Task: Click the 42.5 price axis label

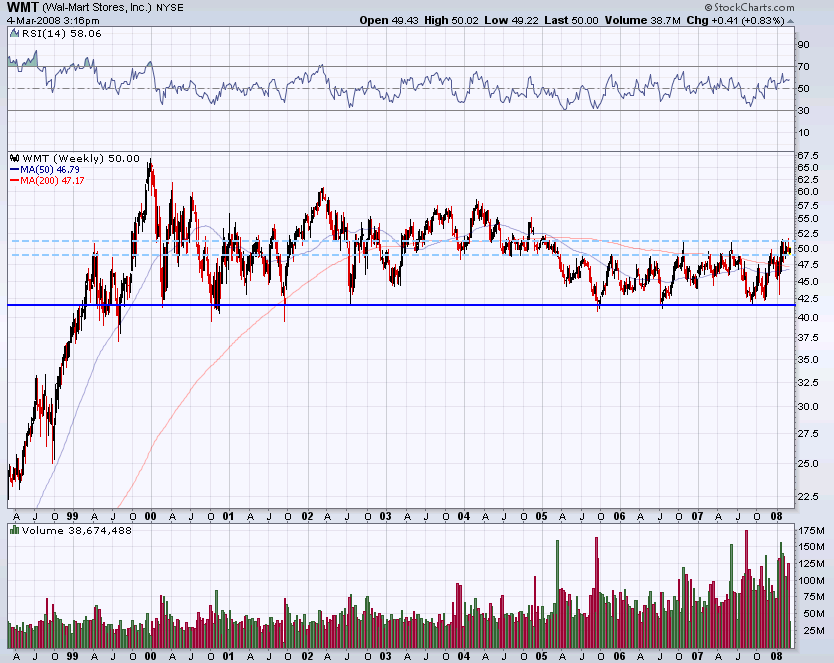Action: click(807, 299)
